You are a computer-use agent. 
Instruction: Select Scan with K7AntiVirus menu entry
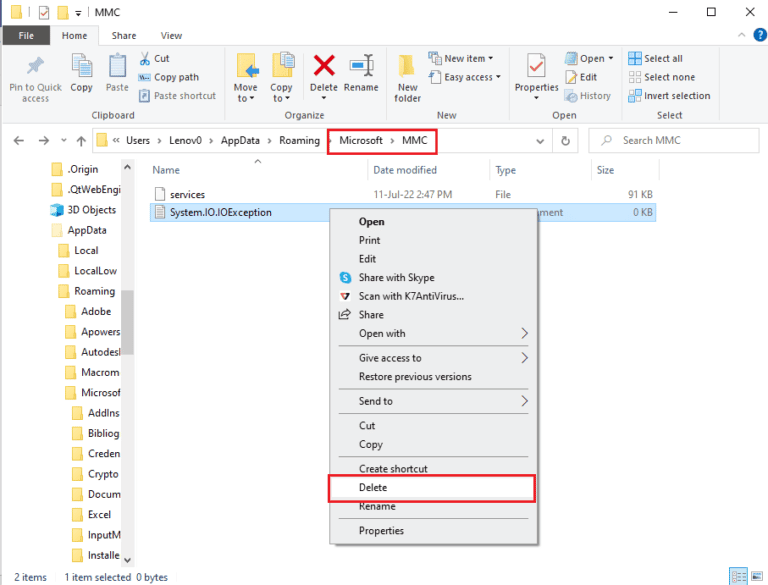tap(410, 296)
